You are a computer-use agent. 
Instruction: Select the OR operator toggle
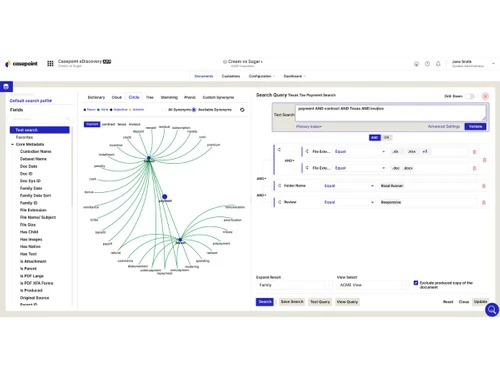click(386, 137)
